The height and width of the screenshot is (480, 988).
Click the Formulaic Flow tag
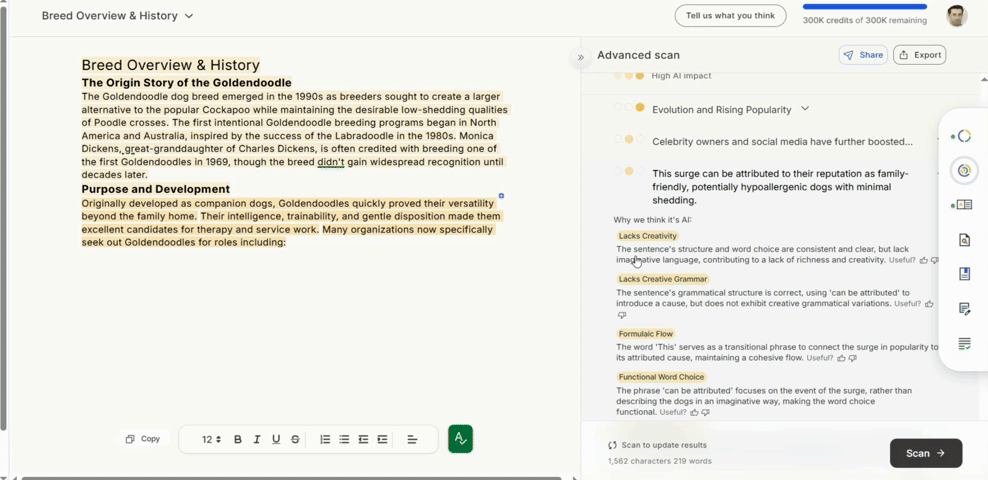coord(646,334)
